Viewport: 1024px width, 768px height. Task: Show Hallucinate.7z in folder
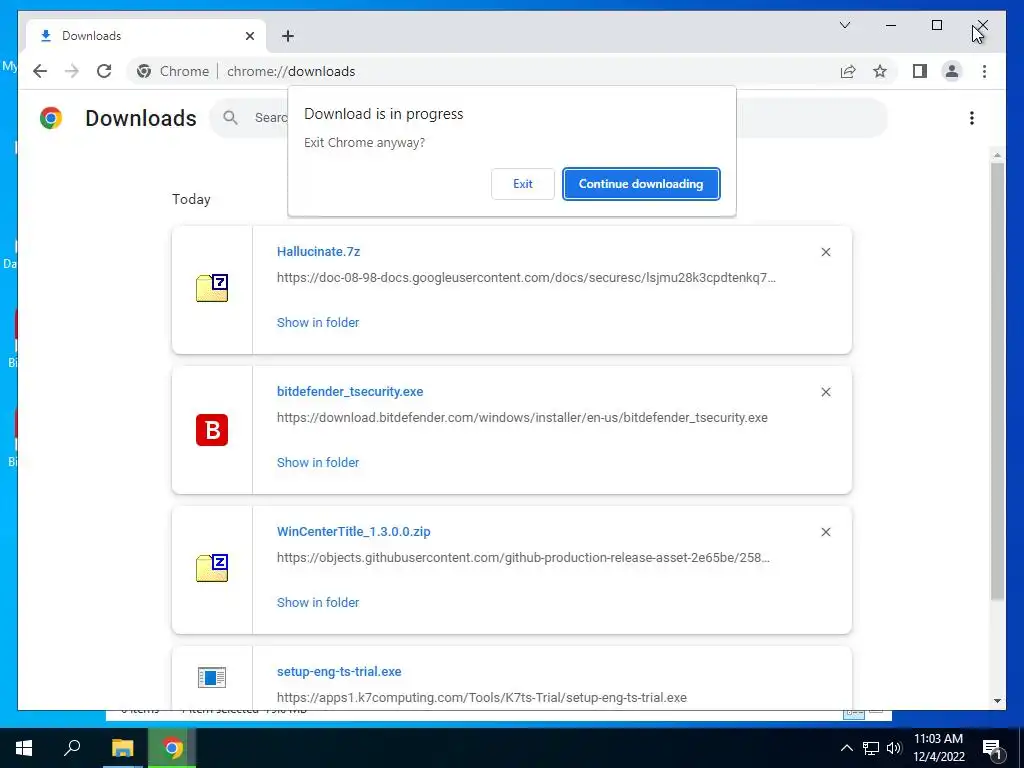318,323
